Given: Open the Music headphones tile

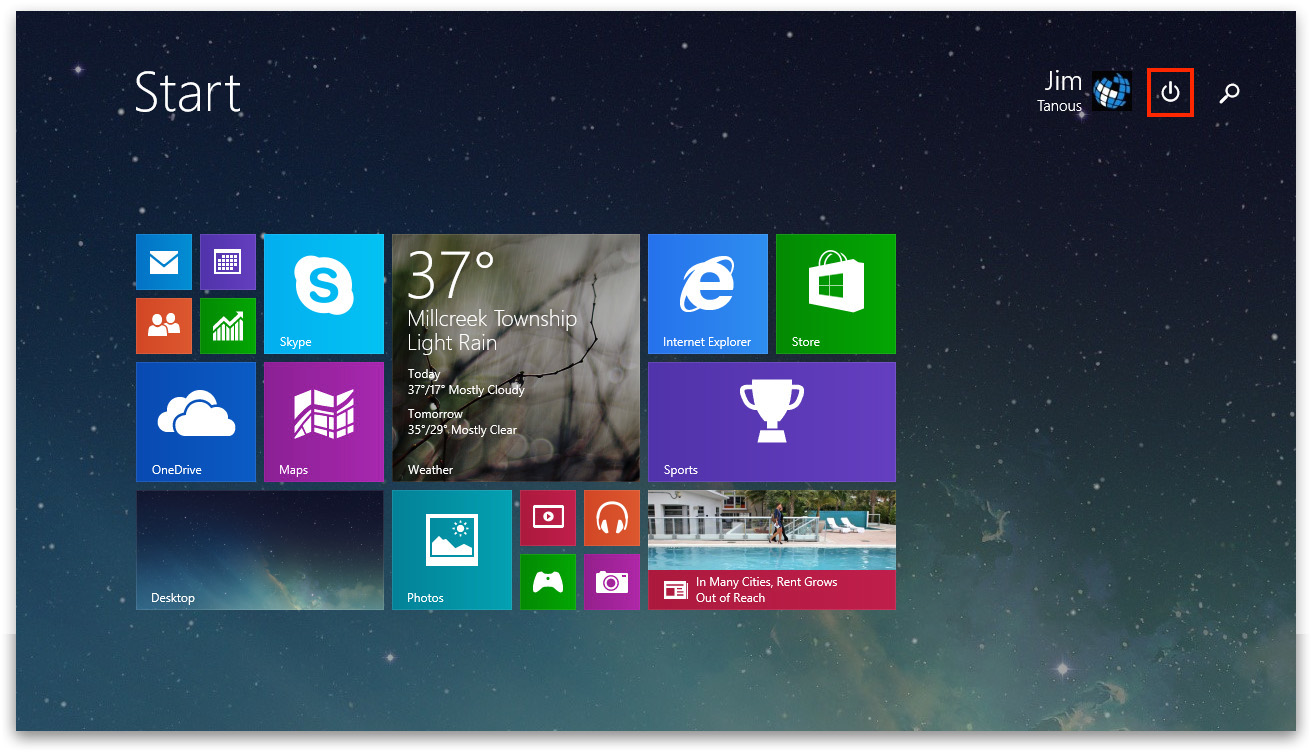Looking at the screenshot, I should click(x=612, y=518).
